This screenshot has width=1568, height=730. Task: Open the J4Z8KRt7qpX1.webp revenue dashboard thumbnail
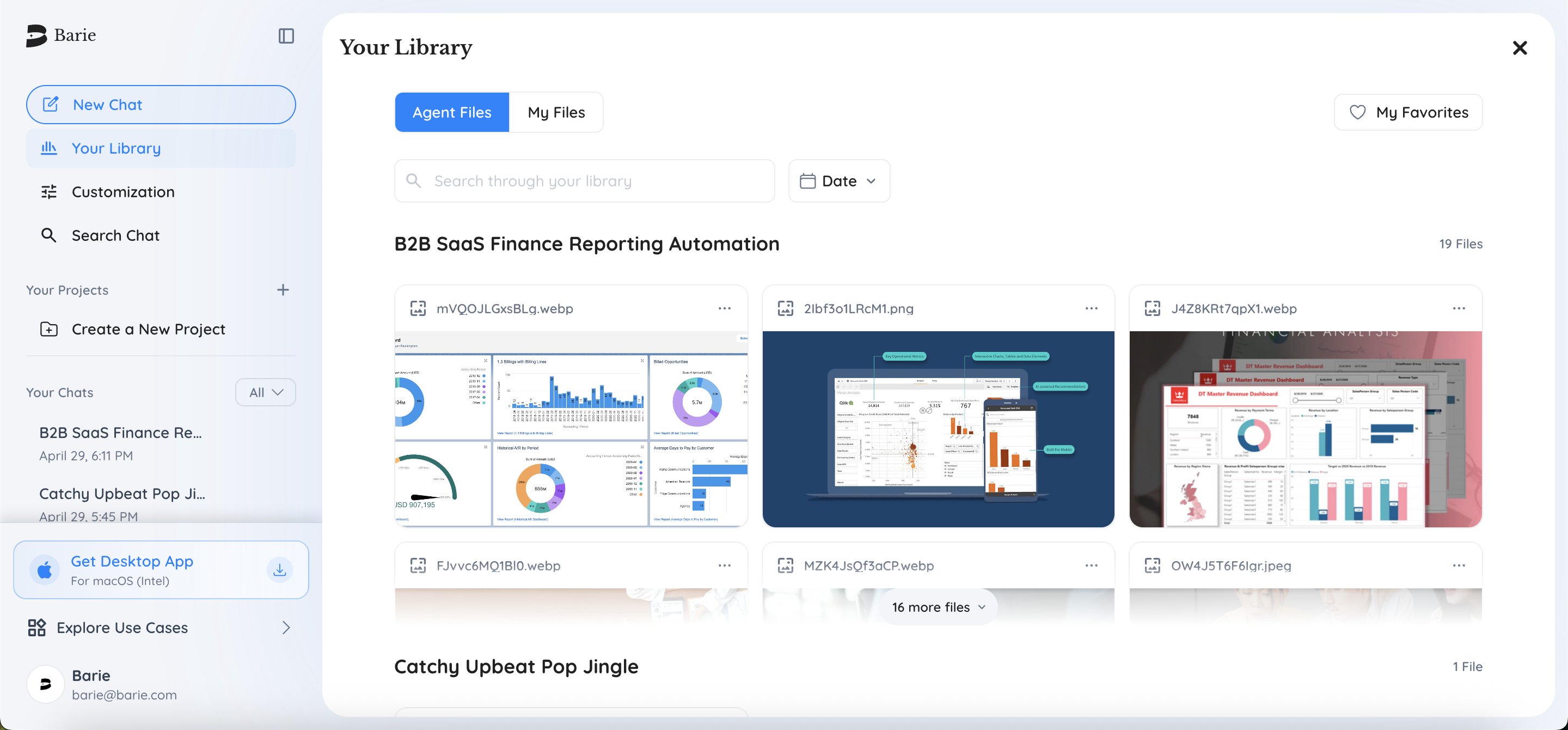pos(1306,429)
